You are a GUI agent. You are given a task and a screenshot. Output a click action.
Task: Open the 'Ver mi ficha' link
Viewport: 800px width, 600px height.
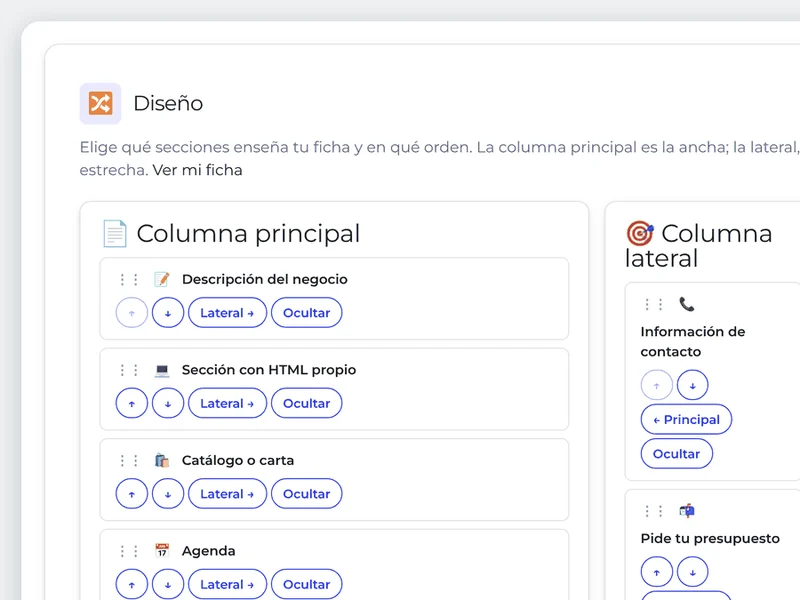click(197, 170)
